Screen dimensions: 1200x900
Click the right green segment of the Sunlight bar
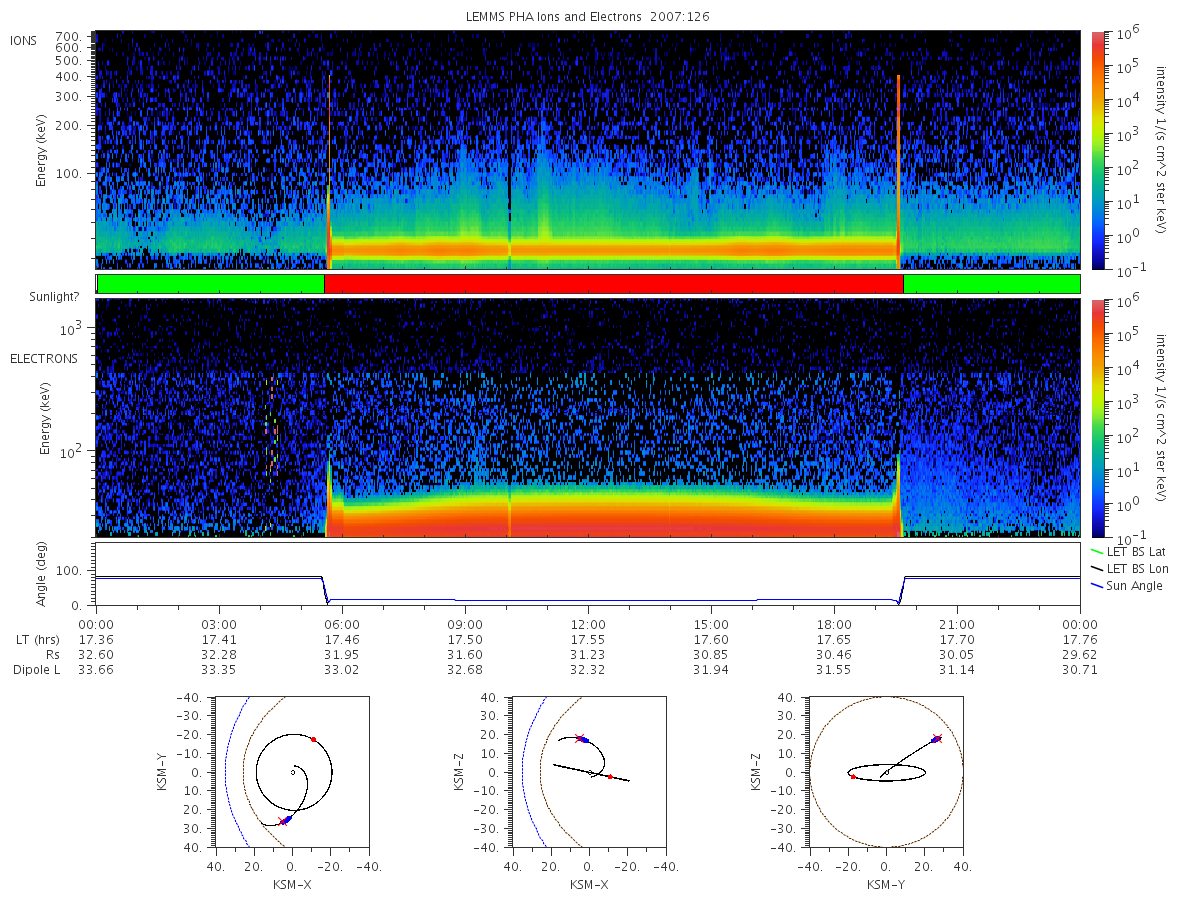click(992, 284)
